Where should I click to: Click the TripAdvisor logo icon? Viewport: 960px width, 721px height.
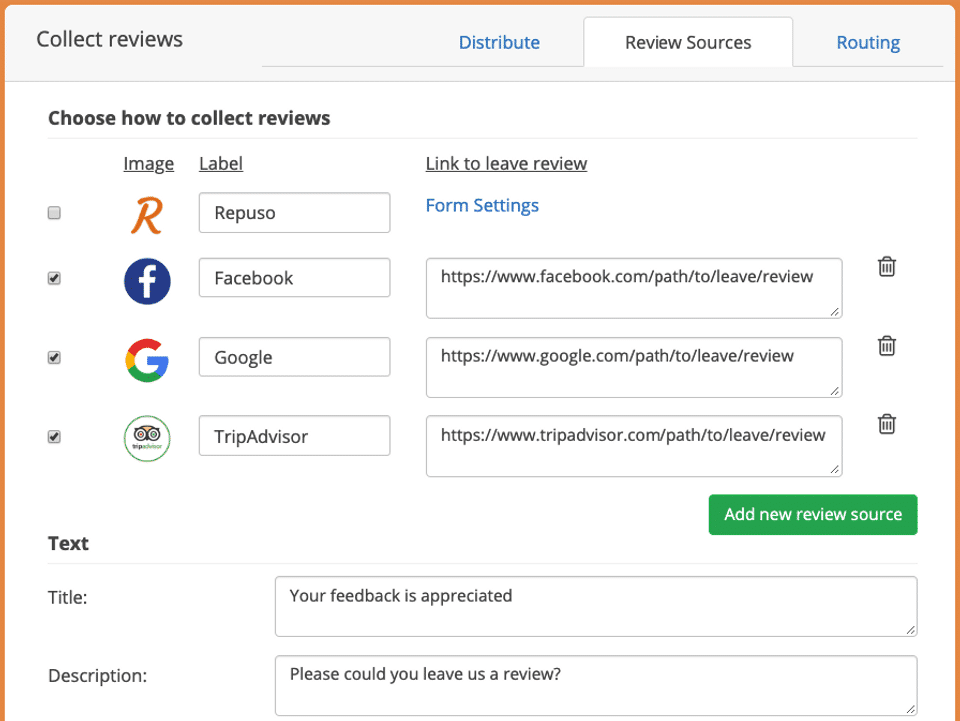[x=147, y=439]
